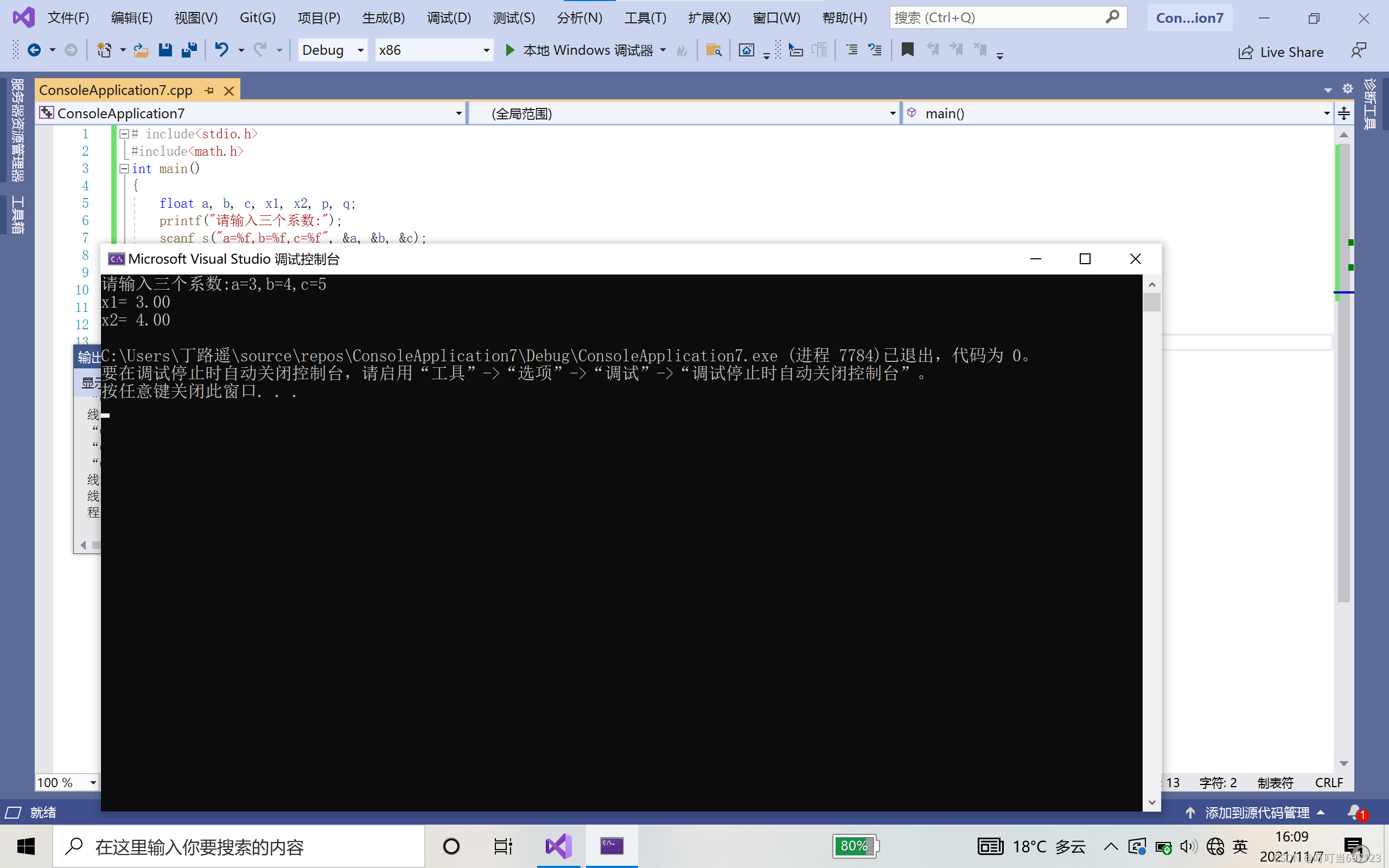
Task: Switch to Visual Studio from taskbar
Action: click(559, 846)
